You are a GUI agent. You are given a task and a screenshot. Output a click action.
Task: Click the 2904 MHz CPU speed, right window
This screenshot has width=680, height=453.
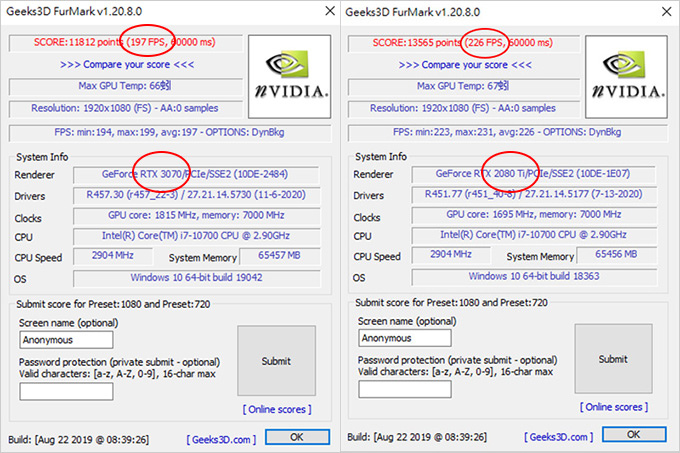click(451, 254)
